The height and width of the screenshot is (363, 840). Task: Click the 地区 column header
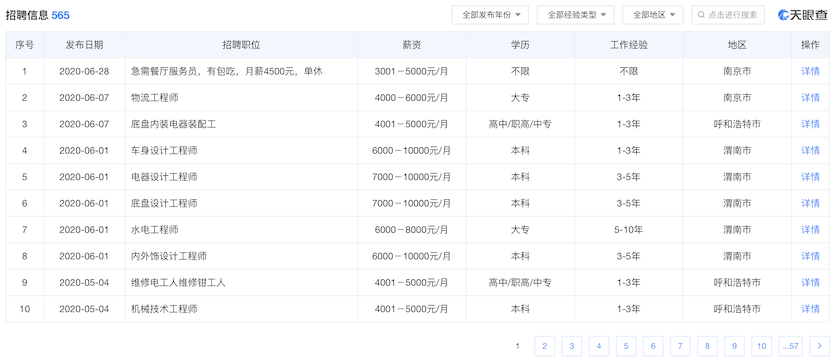click(737, 45)
